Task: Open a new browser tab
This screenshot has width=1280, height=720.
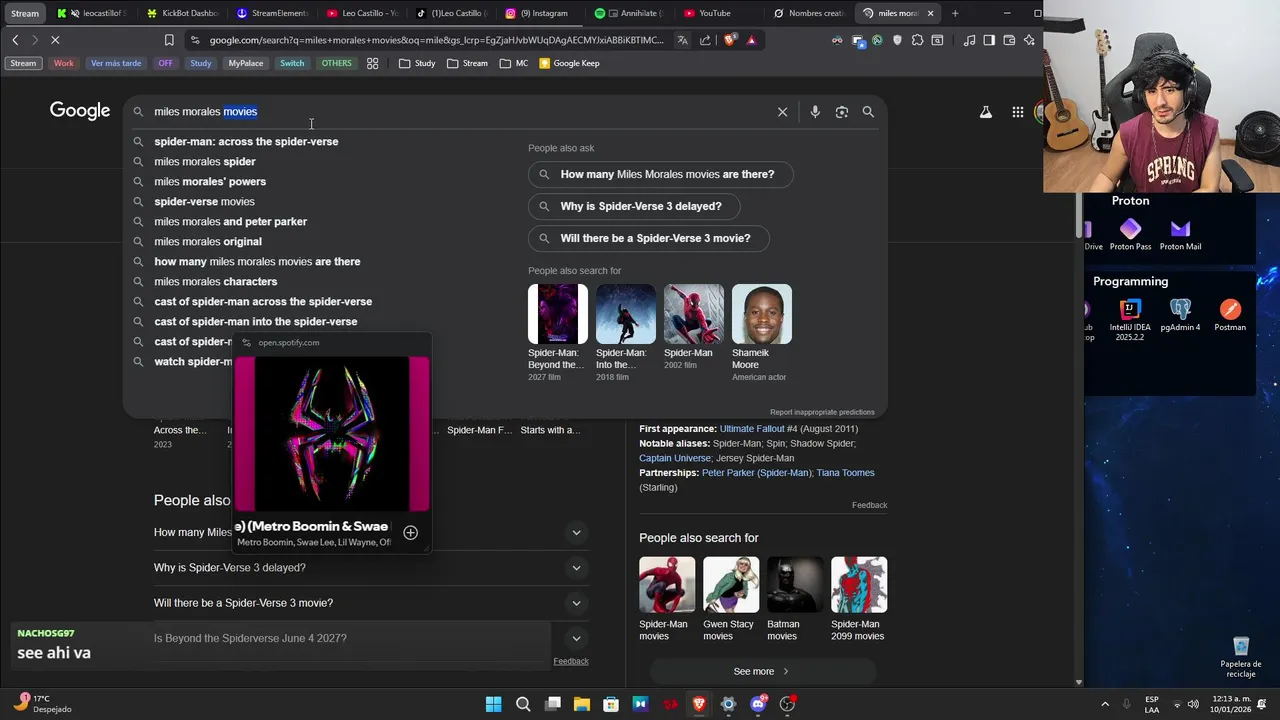Action: tap(955, 13)
